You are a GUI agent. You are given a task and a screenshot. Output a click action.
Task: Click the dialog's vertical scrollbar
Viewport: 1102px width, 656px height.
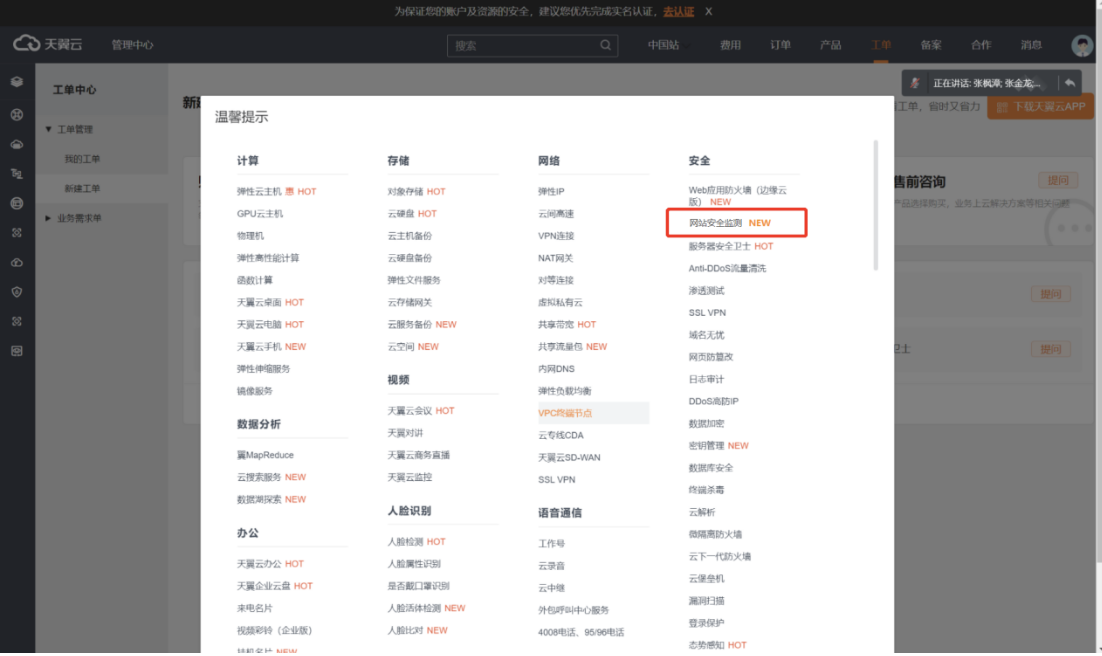coord(876,205)
